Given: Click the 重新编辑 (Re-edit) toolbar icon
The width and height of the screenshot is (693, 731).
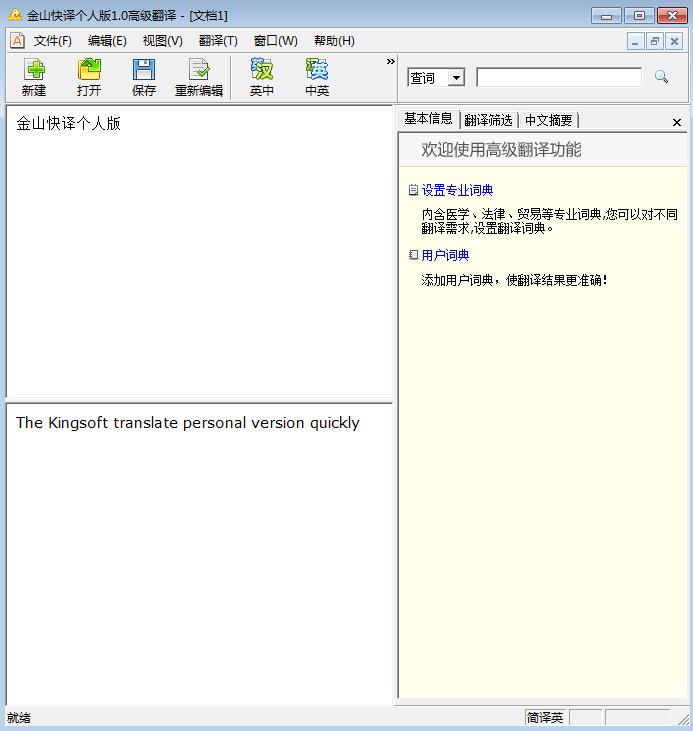Looking at the screenshot, I should pyautogui.click(x=199, y=77).
